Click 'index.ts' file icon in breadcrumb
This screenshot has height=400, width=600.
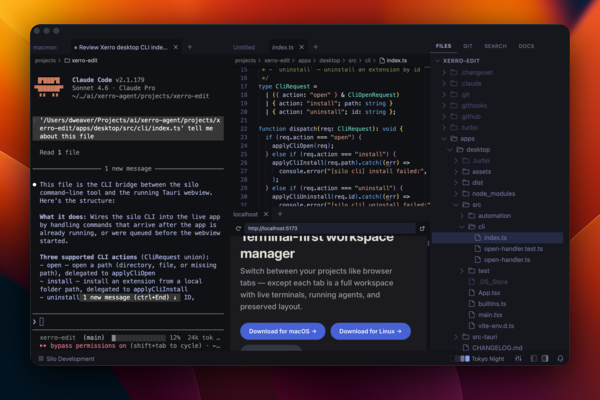382,60
